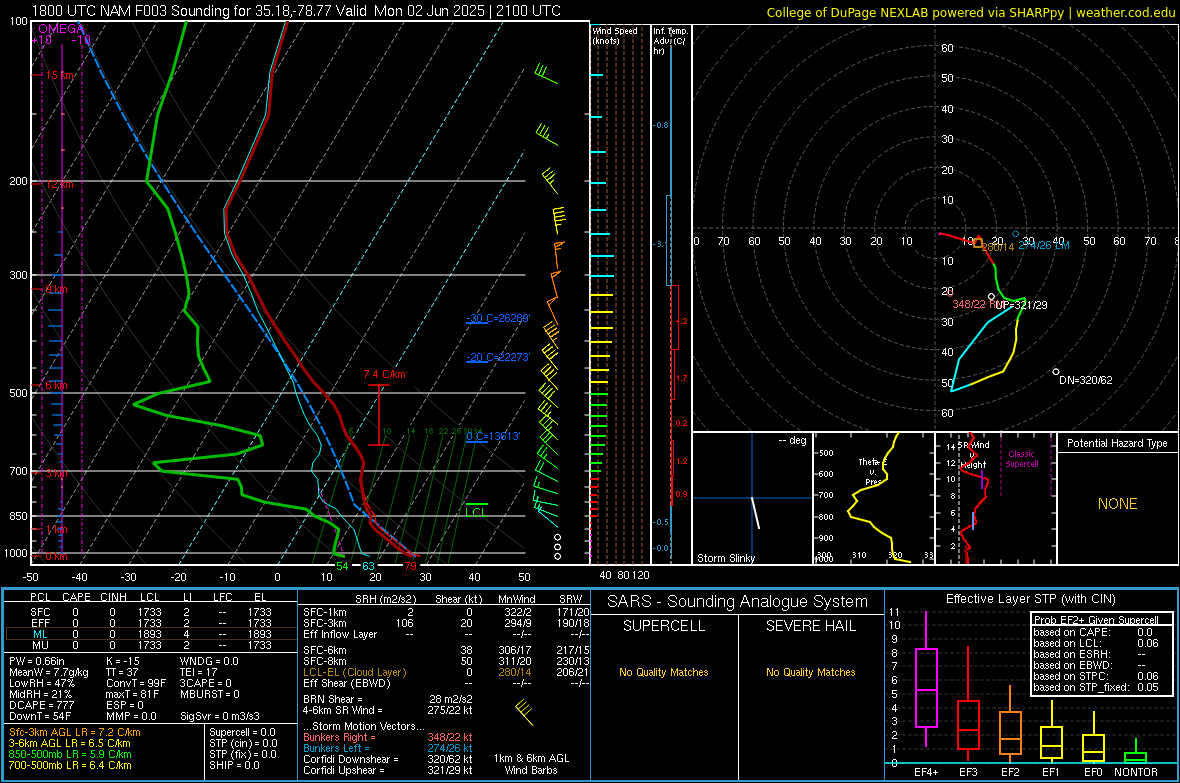The height and width of the screenshot is (783, 1180).
Task: Click the yellow 1km & 6km wind barb symbol
Action: tap(525, 711)
